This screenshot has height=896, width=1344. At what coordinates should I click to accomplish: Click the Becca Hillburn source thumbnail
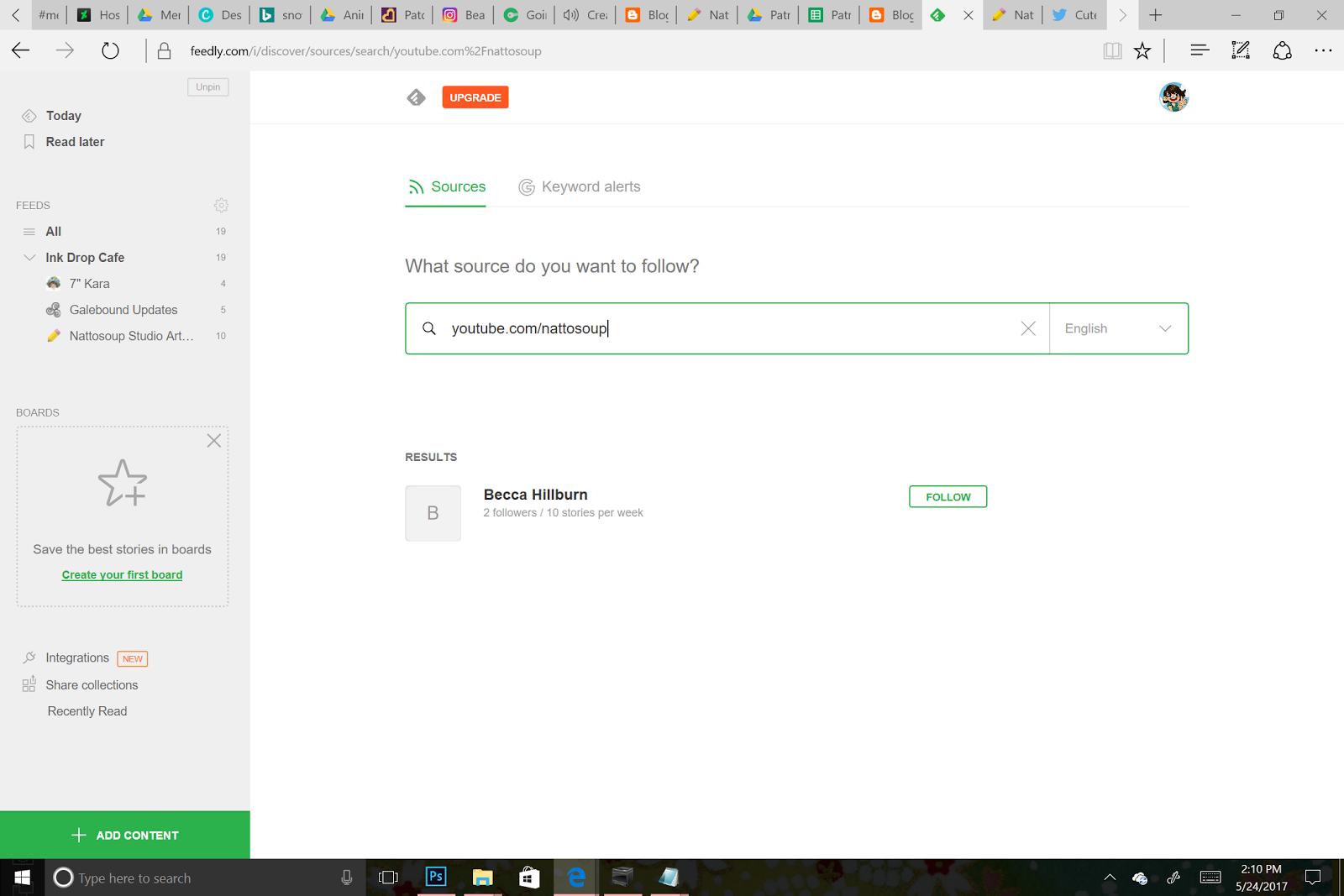[433, 513]
